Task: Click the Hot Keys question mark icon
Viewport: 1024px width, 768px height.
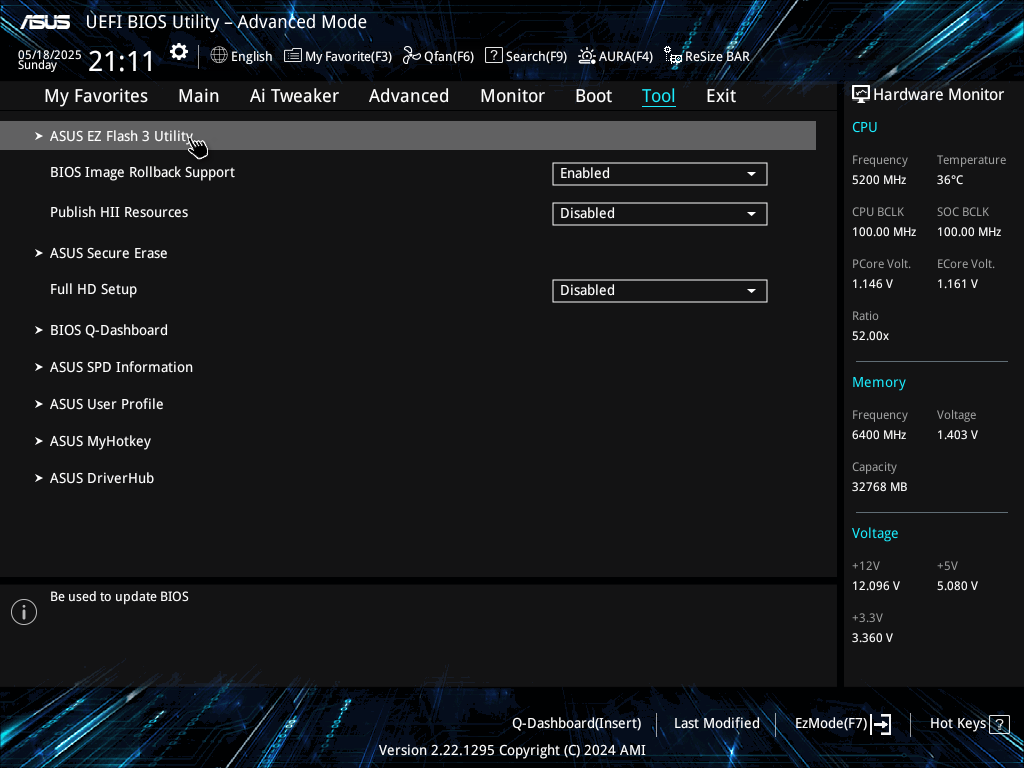Action: [x=999, y=724]
